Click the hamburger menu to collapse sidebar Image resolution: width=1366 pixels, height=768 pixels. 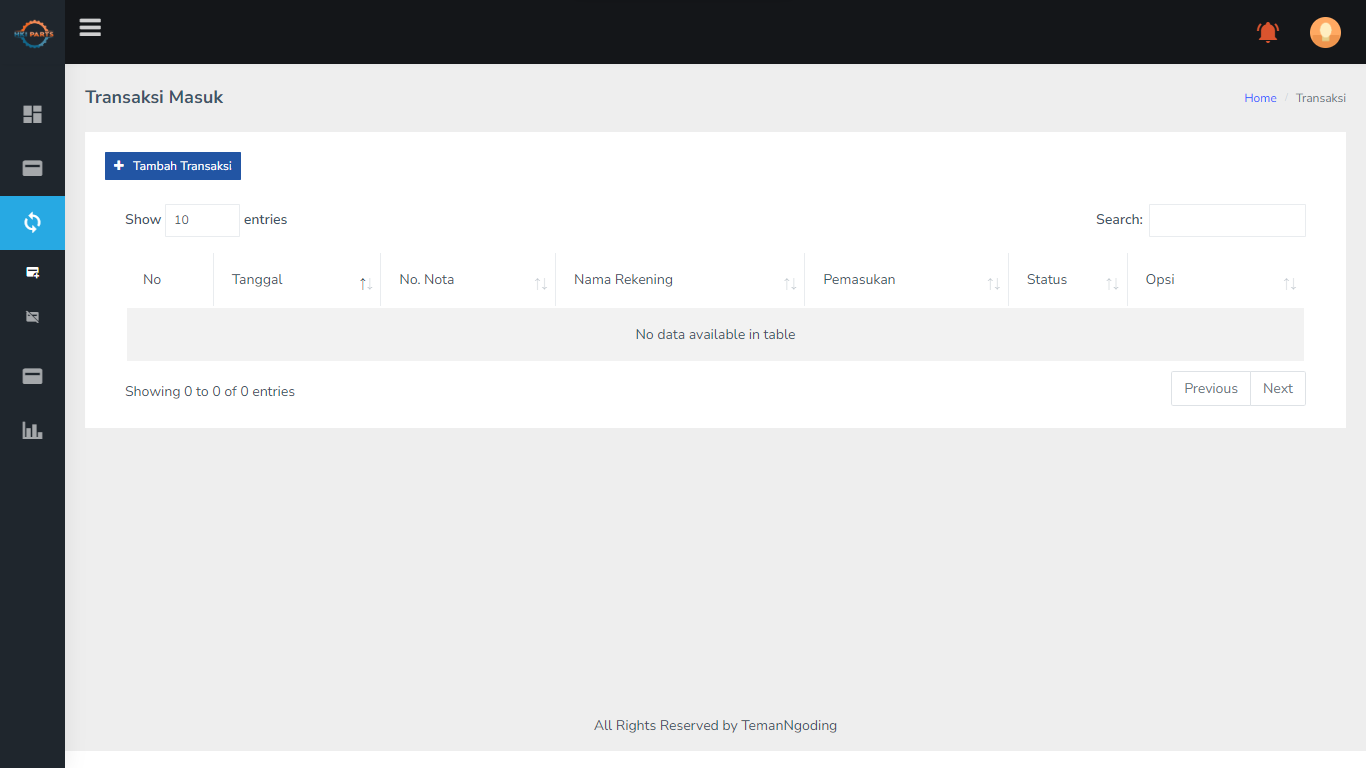[x=90, y=27]
